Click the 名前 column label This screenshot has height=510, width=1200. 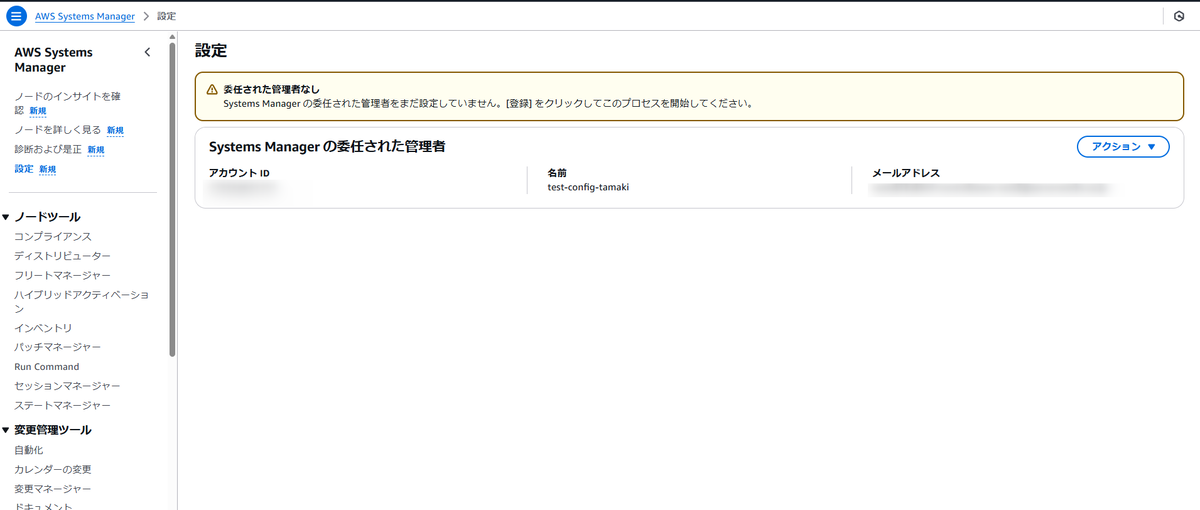coord(558,173)
